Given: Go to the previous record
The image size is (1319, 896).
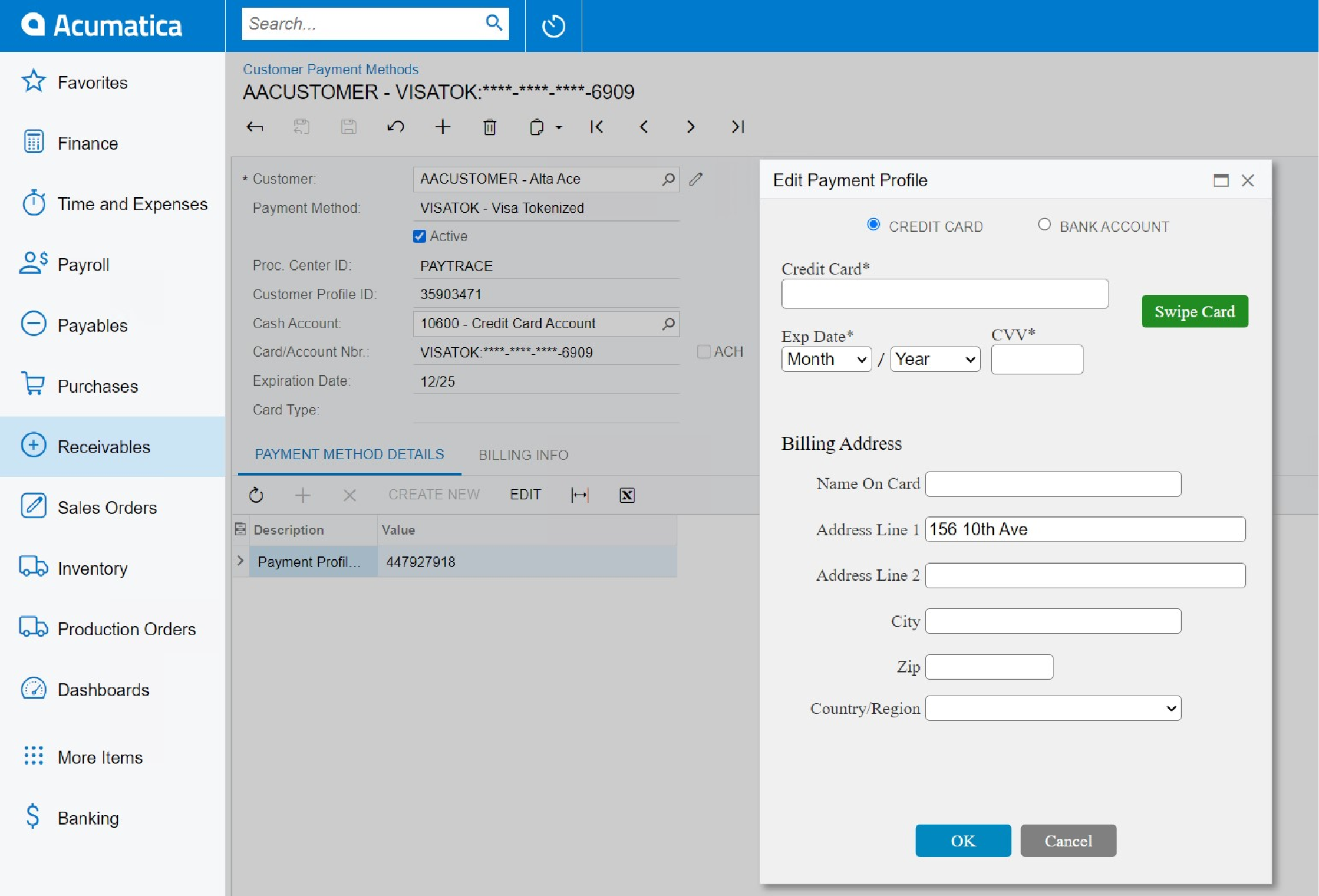Looking at the screenshot, I should 644,127.
